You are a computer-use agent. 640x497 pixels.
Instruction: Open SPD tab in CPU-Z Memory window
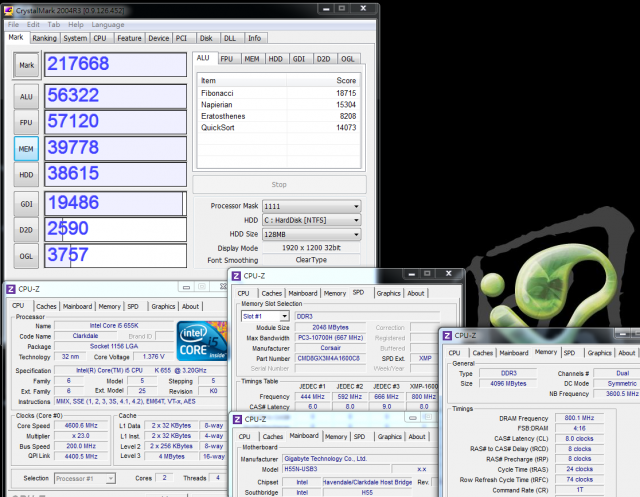(569, 353)
